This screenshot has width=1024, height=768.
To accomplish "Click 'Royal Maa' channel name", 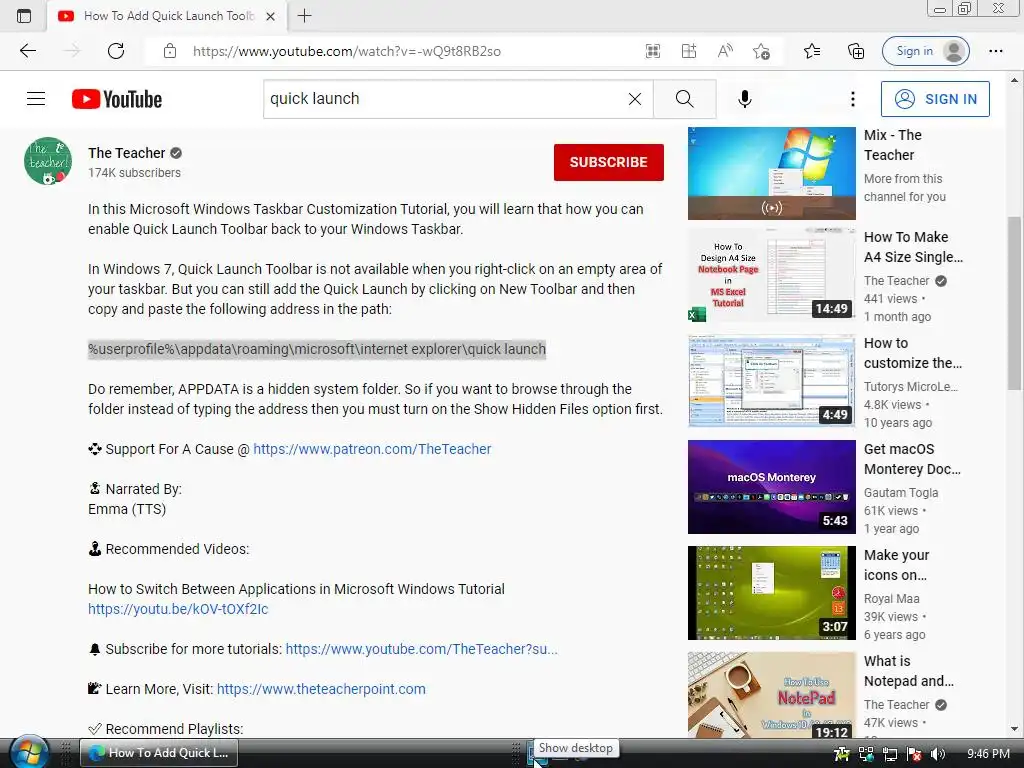I will point(891,598).
